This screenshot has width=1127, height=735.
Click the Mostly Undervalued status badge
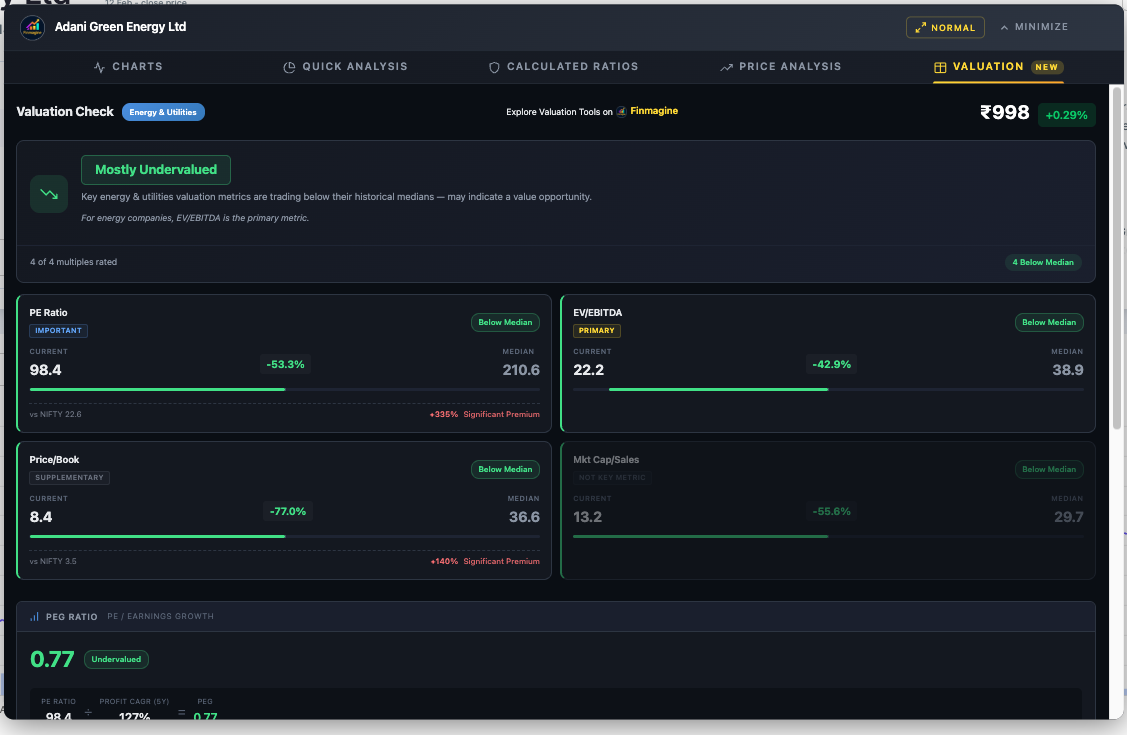click(155, 170)
